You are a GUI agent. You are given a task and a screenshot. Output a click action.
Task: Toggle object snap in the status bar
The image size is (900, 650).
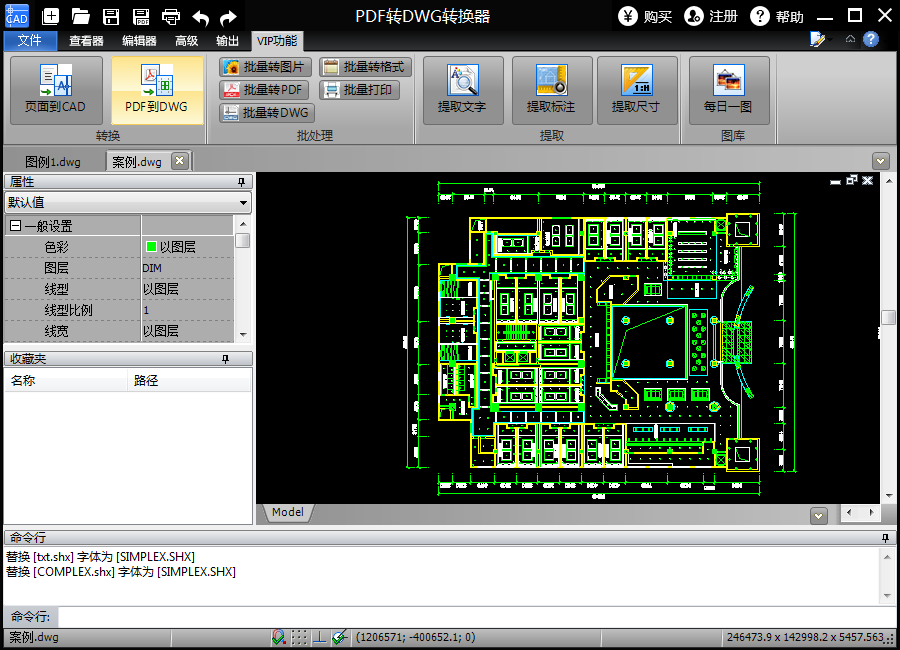coord(279,637)
